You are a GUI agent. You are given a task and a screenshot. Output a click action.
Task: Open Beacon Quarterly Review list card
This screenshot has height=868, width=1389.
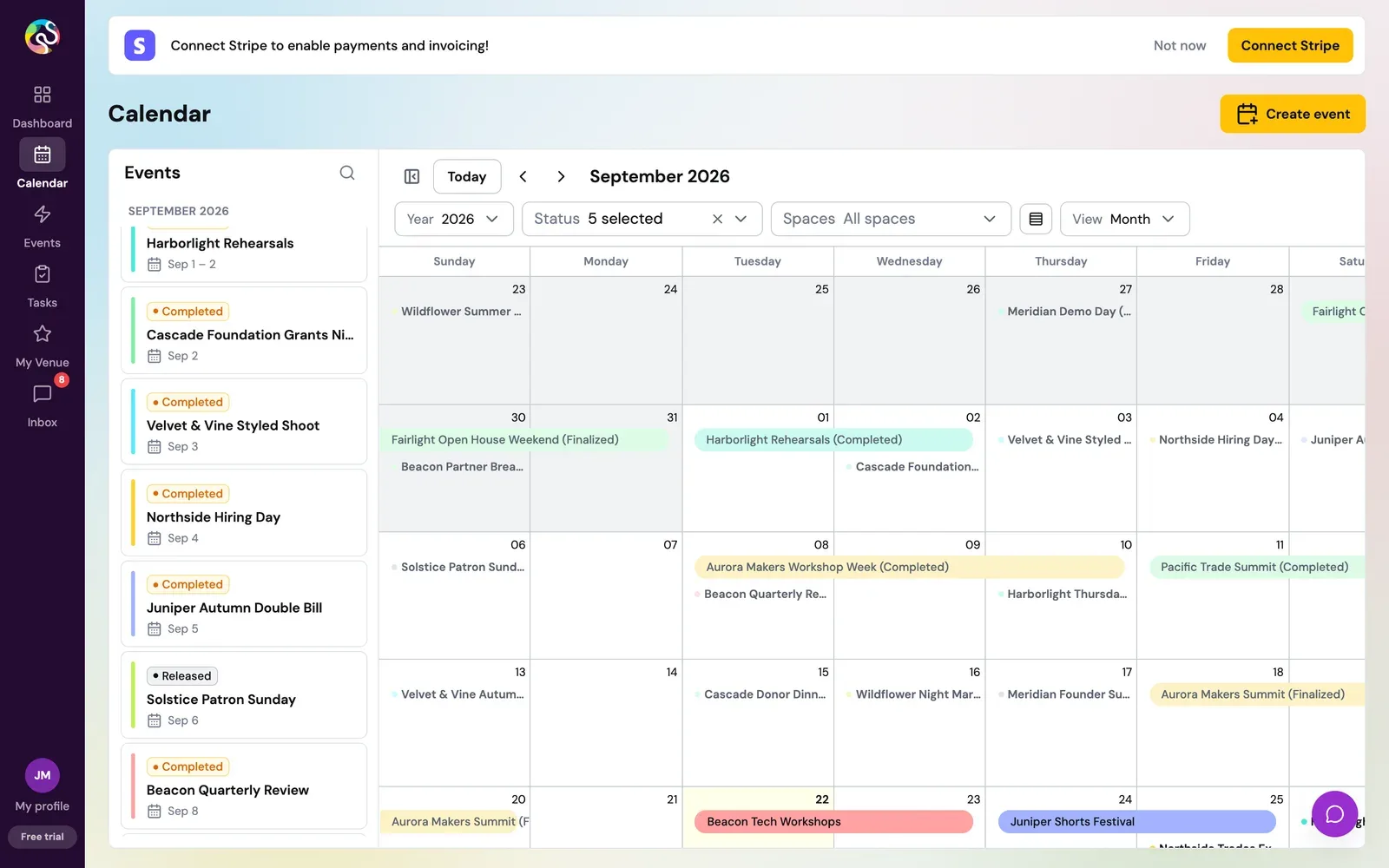point(244,786)
